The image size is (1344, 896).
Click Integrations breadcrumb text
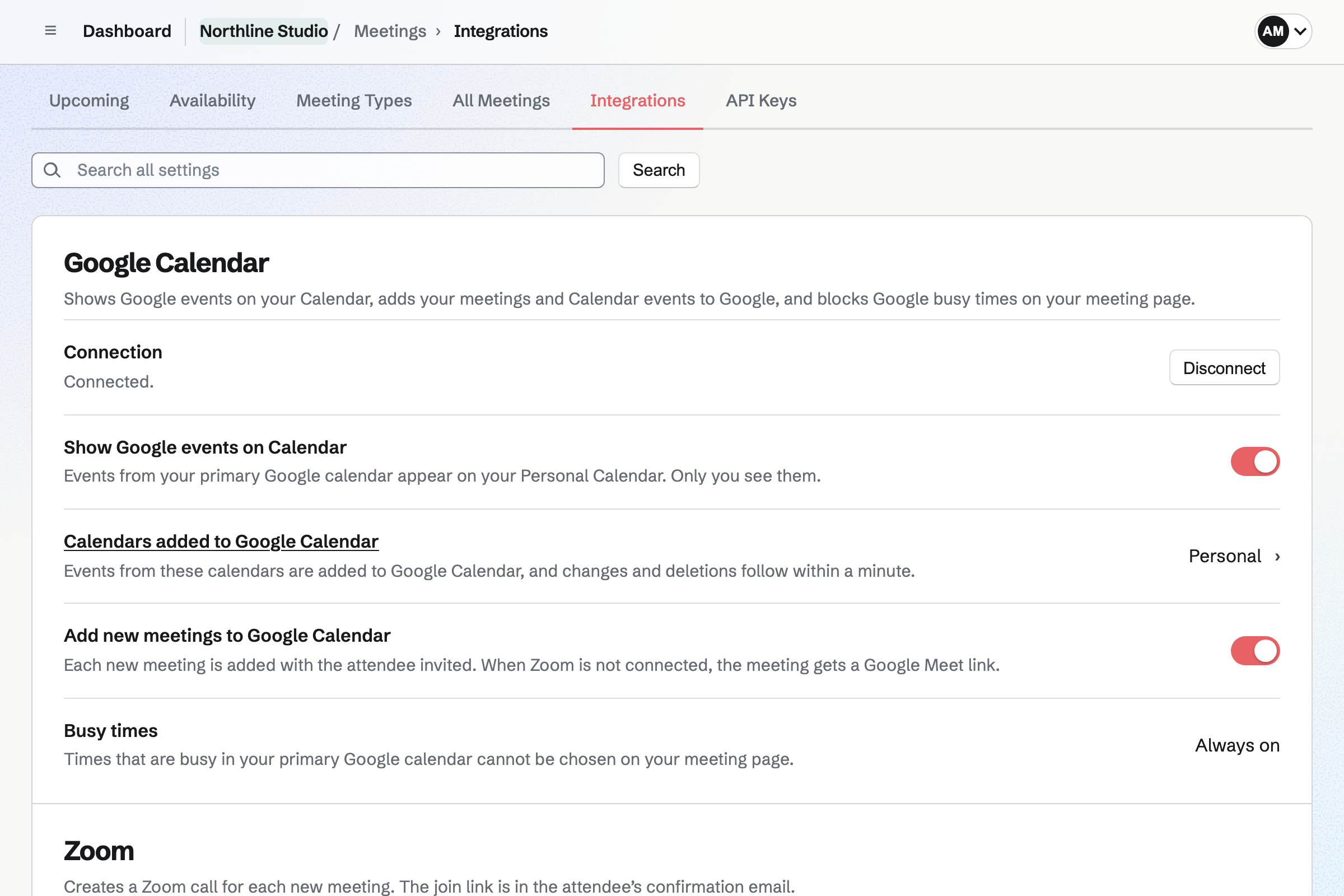pos(501,31)
